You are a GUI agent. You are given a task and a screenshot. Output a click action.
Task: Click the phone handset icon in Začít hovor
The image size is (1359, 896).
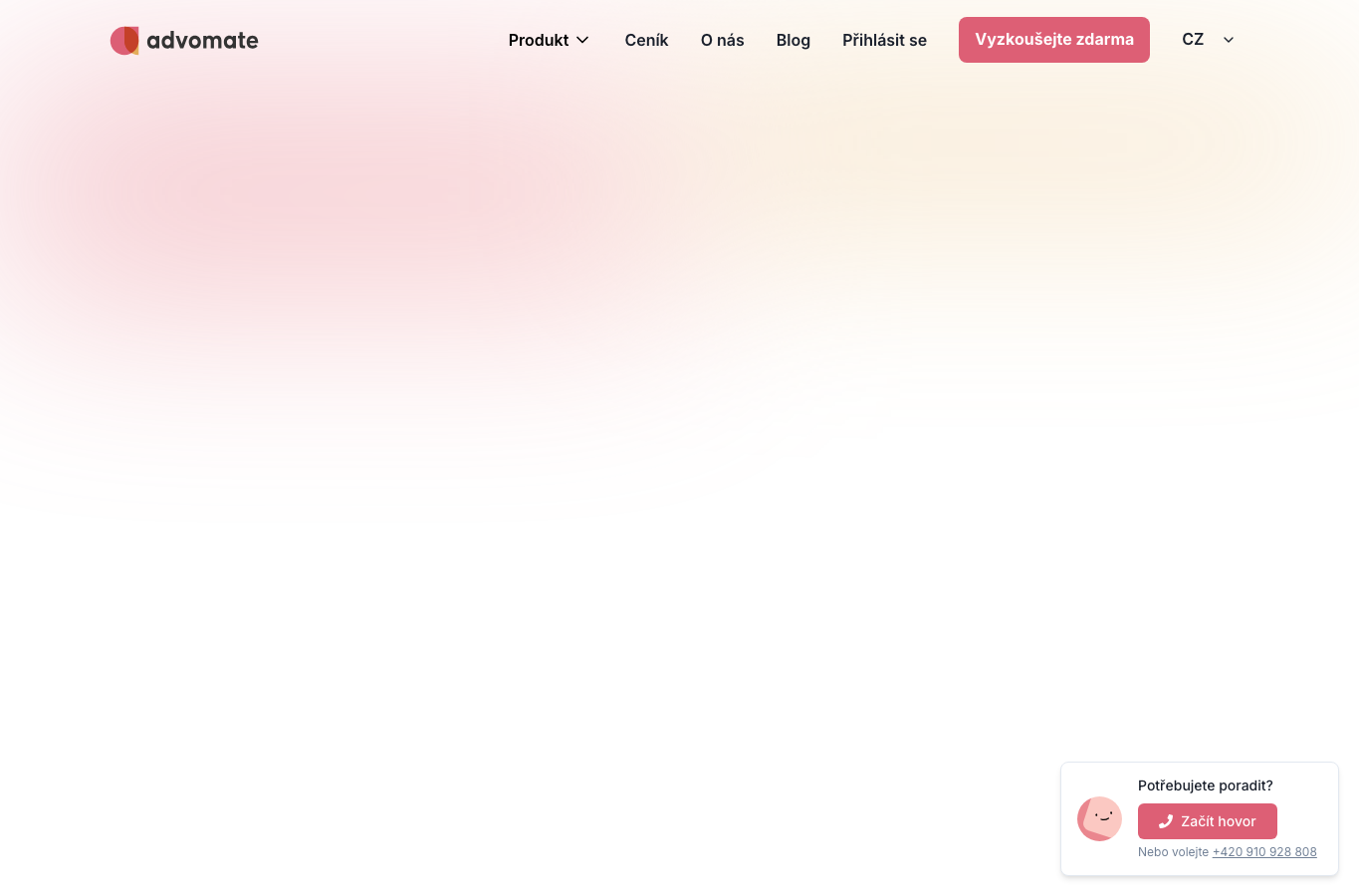point(1166,821)
